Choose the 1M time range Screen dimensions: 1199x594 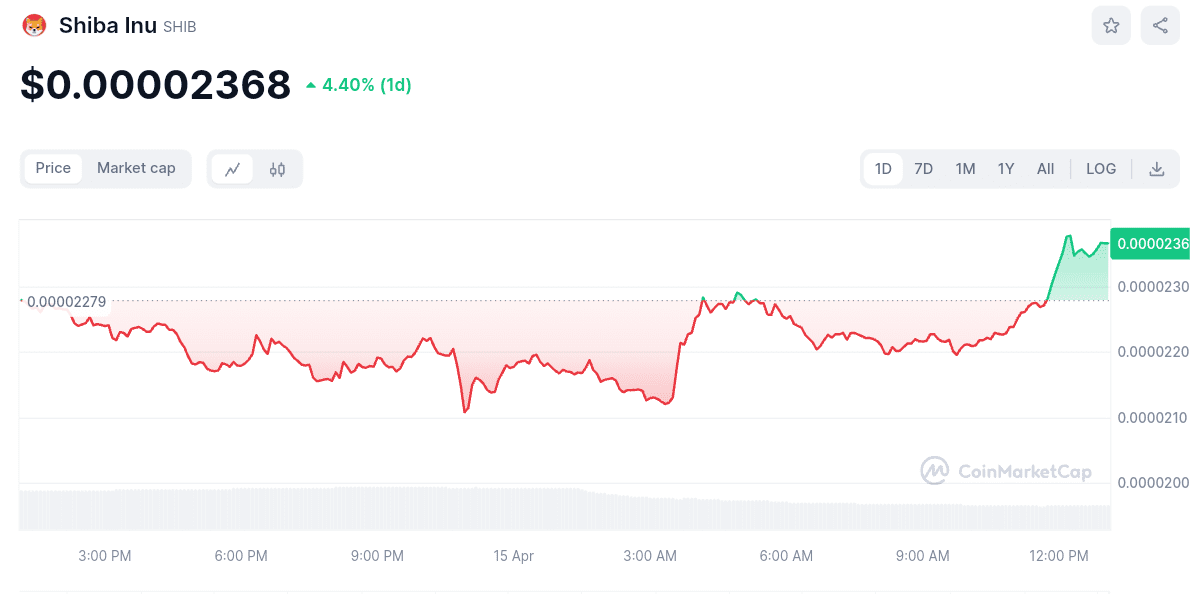pyautogui.click(x=964, y=169)
